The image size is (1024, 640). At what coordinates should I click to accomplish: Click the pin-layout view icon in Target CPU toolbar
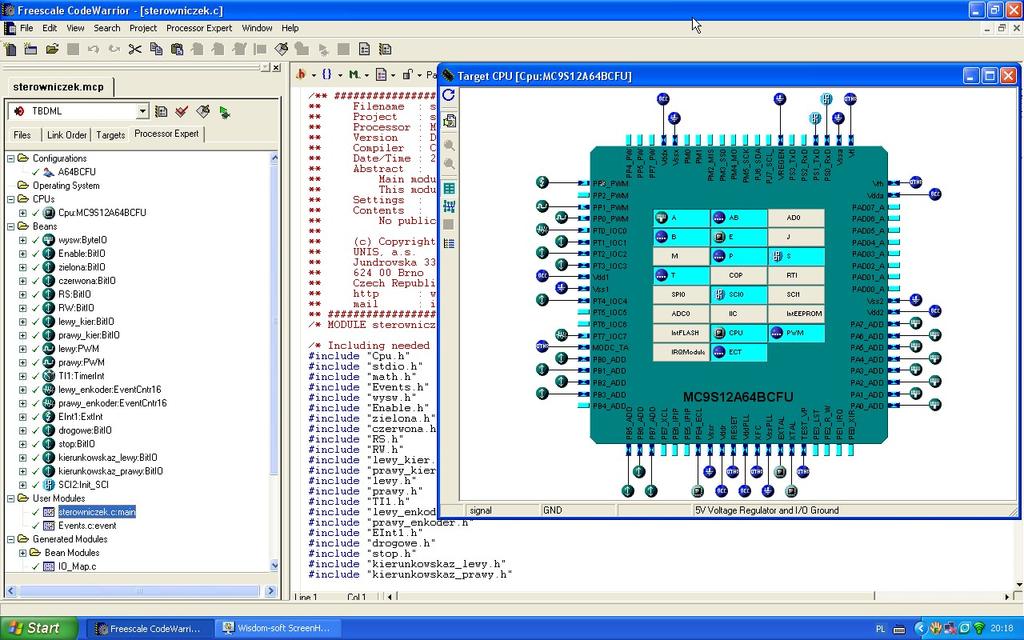coord(449,207)
